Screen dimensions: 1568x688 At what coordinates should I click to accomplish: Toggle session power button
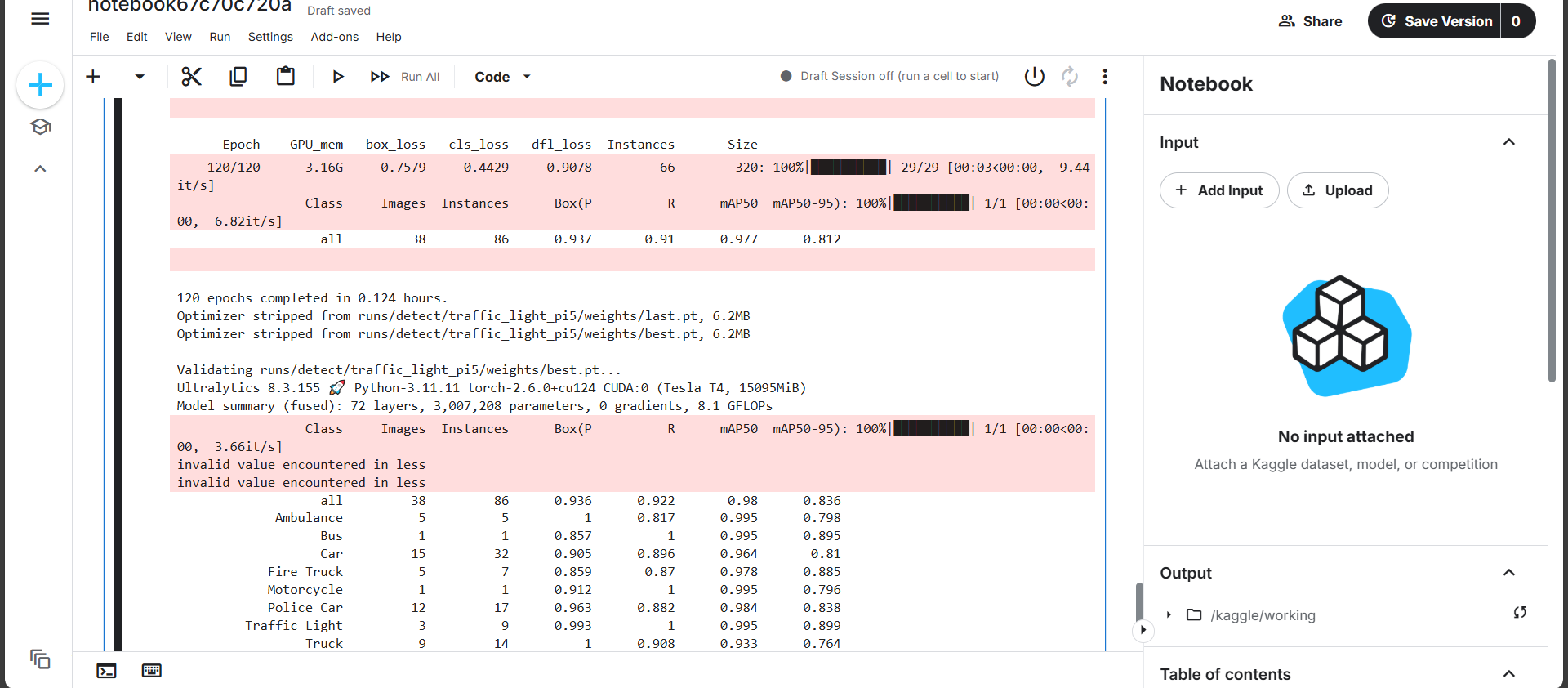click(x=1035, y=76)
